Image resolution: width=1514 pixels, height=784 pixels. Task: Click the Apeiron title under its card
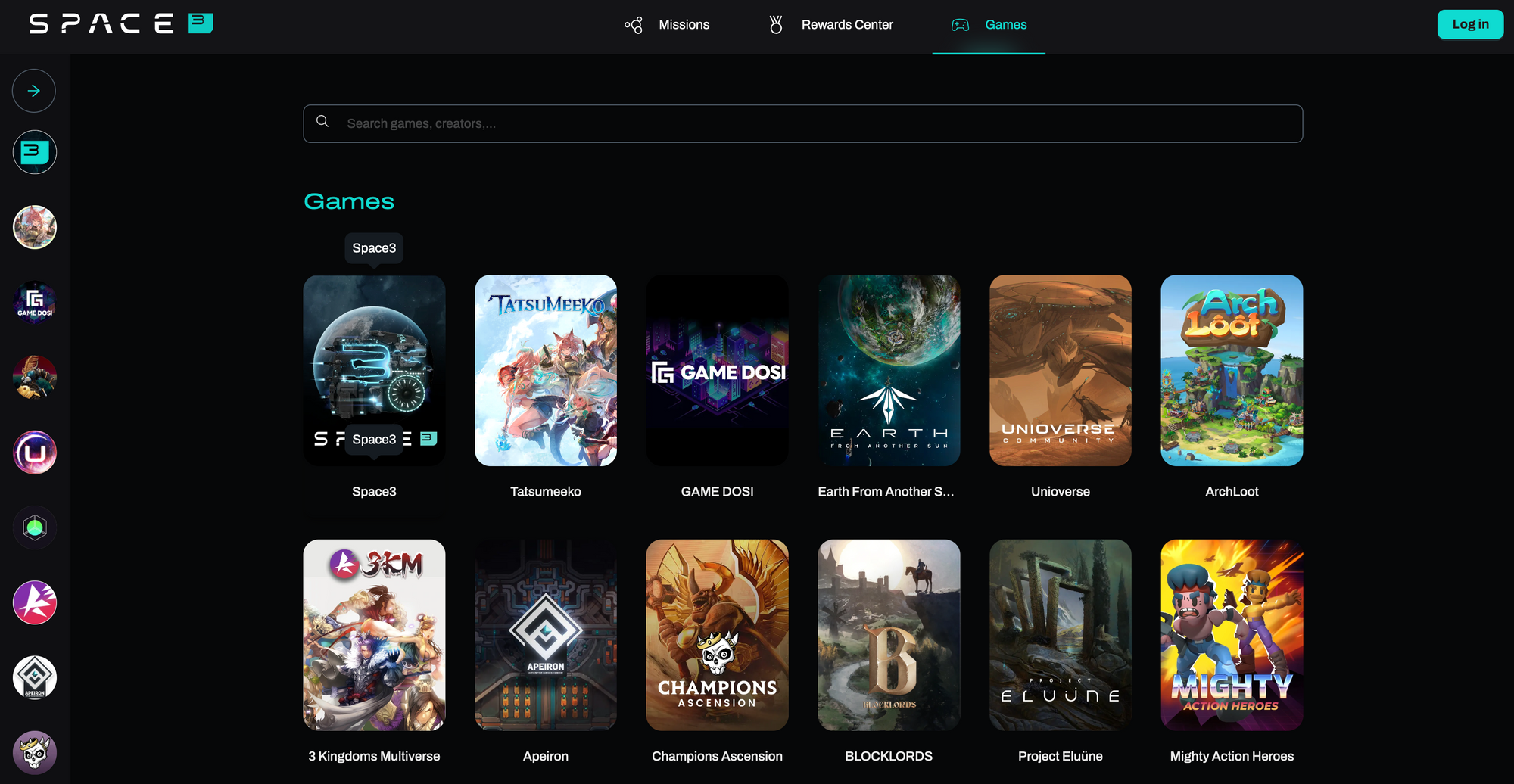click(x=546, y=756)
